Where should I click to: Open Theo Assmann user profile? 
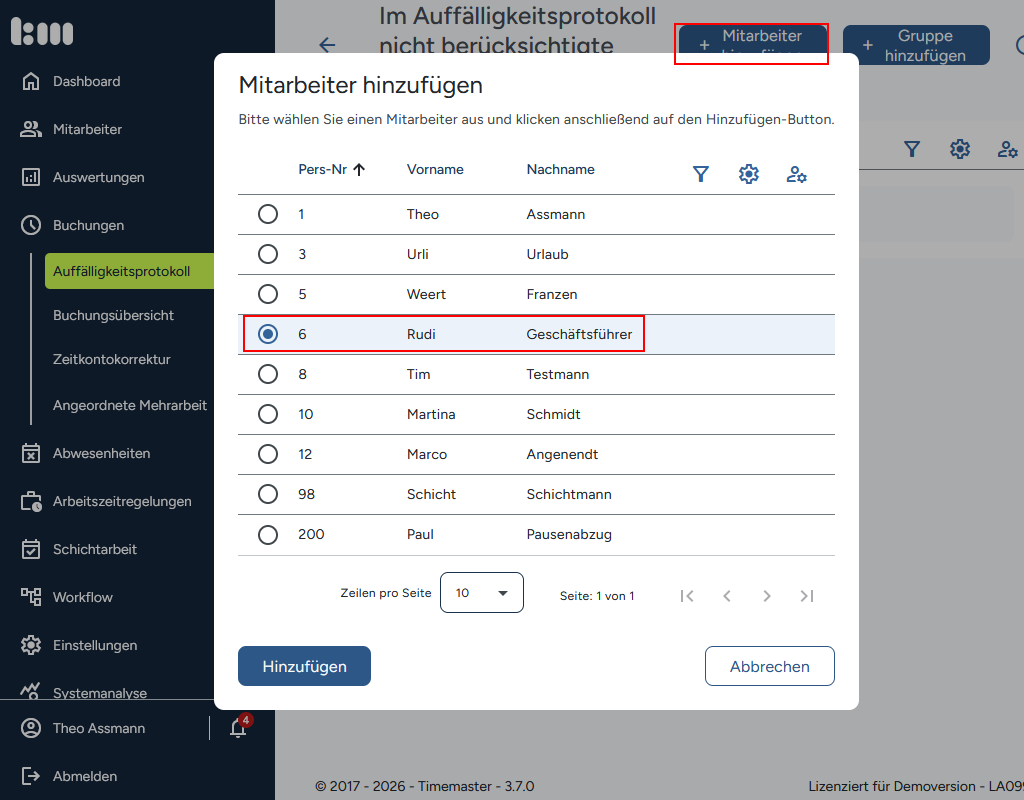[x=83, y=728]
